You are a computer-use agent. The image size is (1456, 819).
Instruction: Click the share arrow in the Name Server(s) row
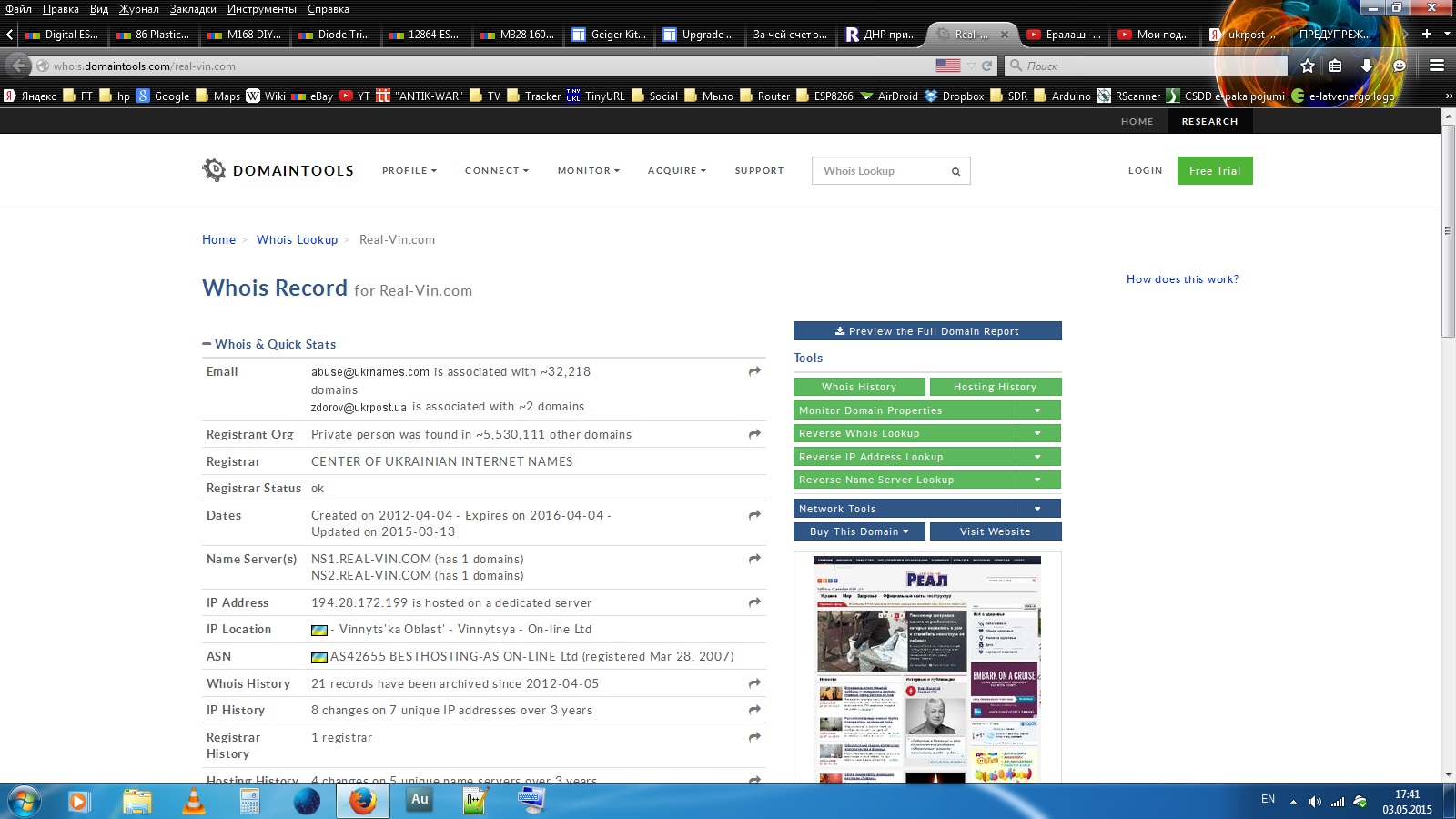click(754, 559)
